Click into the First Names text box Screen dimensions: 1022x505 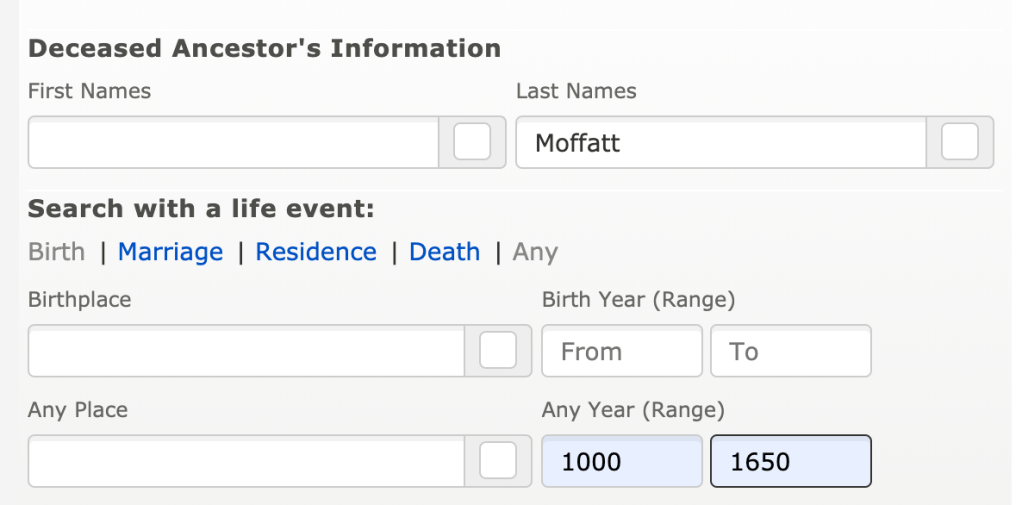coord(233,143)
